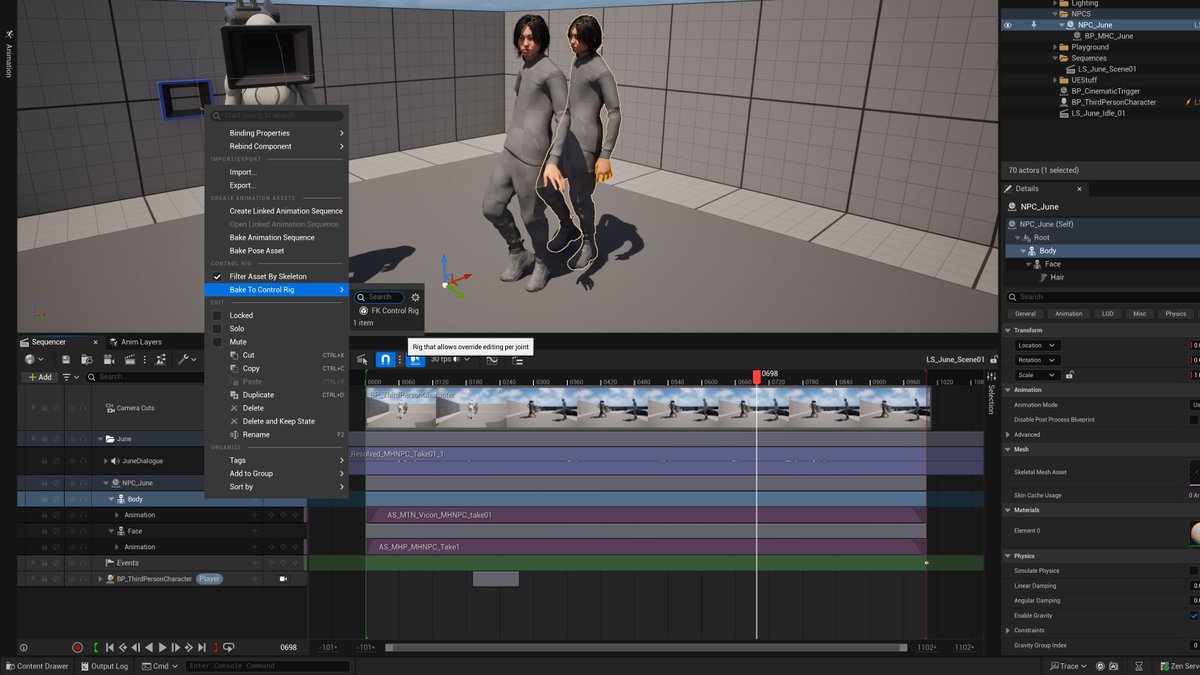Toggle visibility eye of NPC_June in Outliner
Screen dimensions: 1200x675
click(x=1008, y=25)
